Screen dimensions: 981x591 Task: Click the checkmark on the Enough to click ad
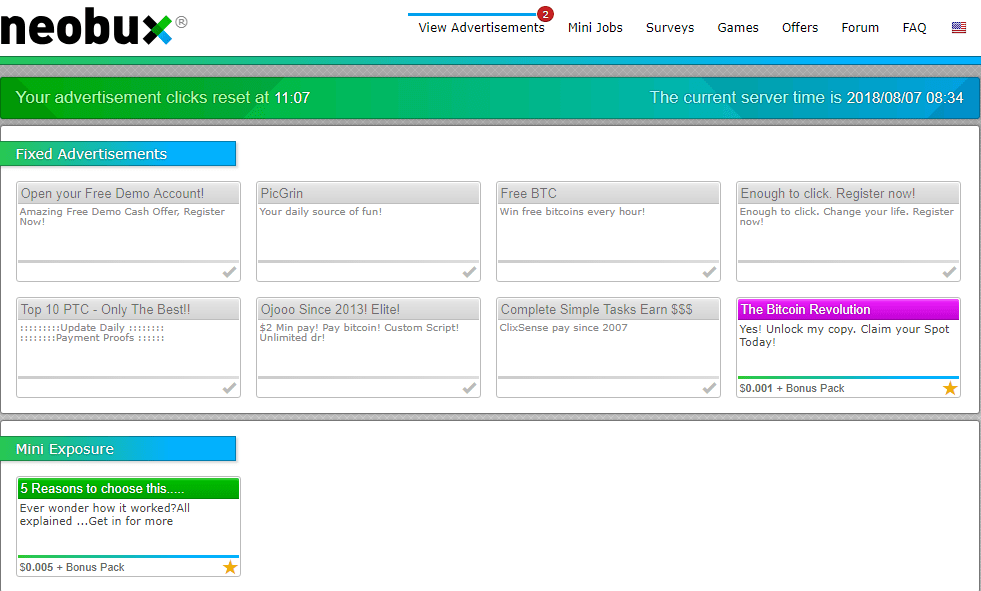click(x=950, y=272)
